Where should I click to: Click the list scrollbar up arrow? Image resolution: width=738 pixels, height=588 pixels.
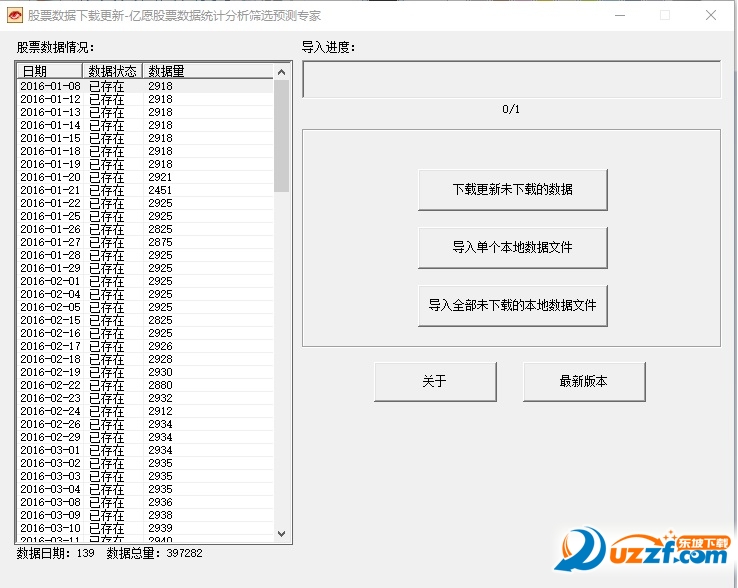[x=281, y=72]
